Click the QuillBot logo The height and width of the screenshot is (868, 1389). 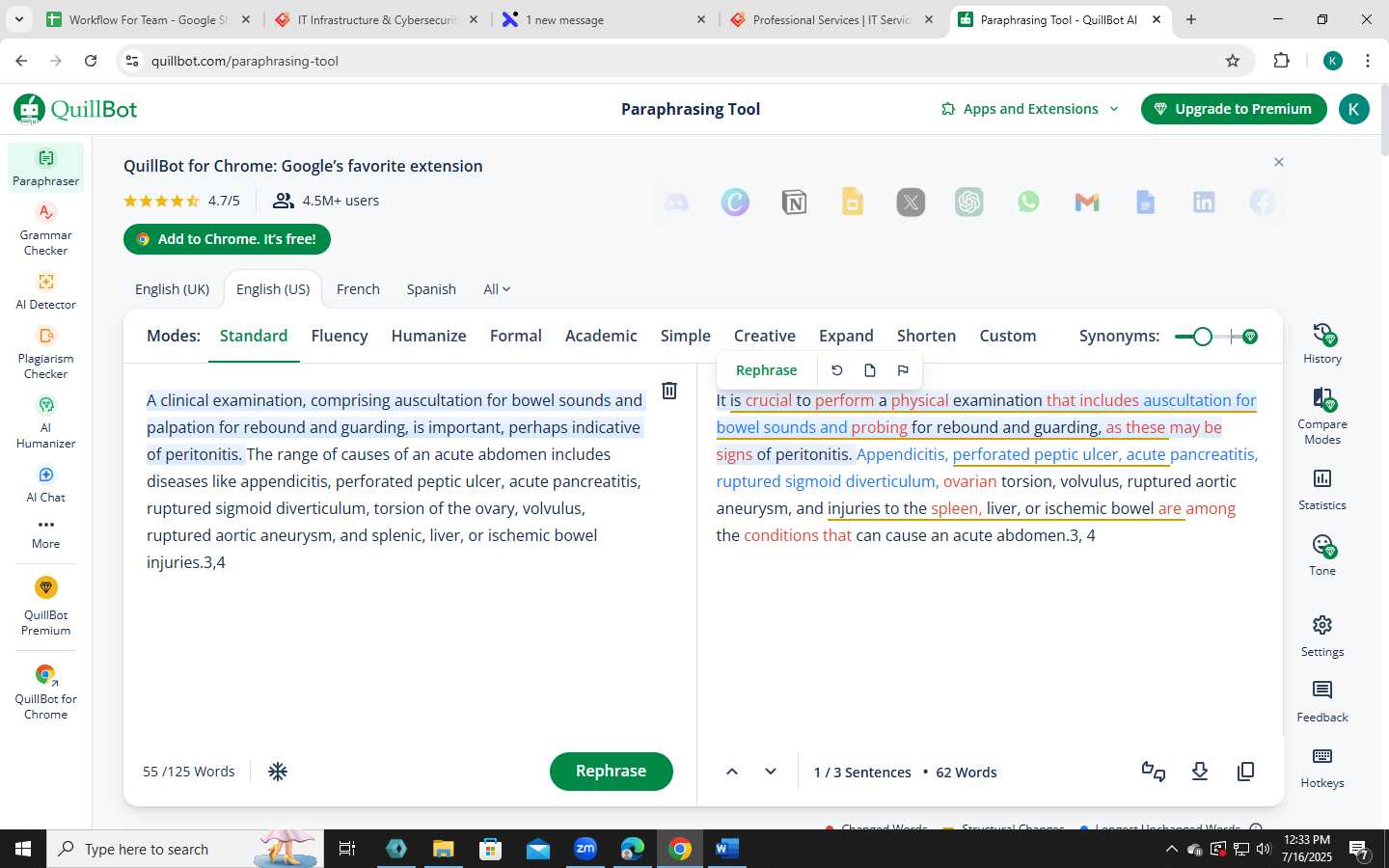(x=76, y=109)
